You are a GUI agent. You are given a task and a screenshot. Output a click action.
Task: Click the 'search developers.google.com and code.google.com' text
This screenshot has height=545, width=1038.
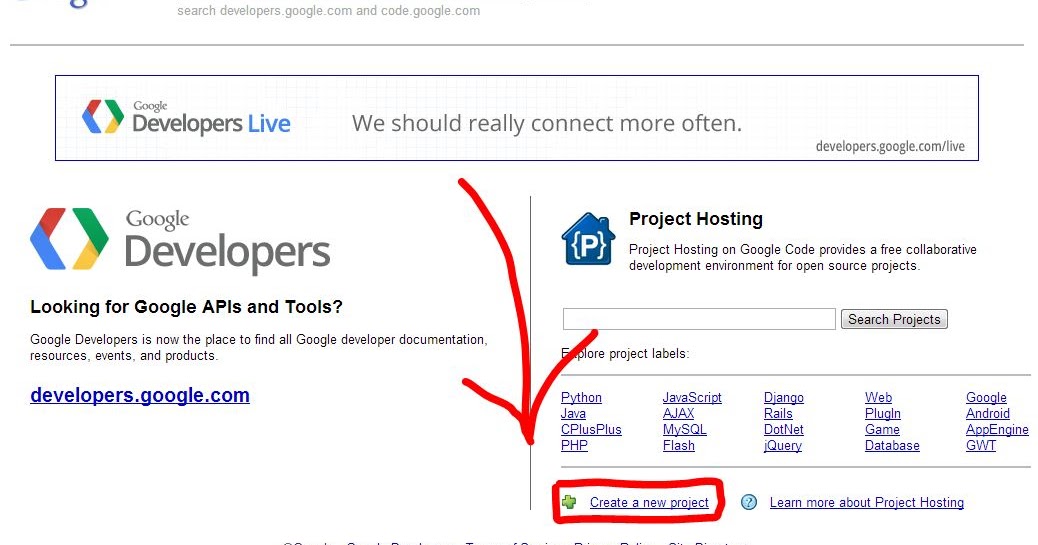pos(328,11)
